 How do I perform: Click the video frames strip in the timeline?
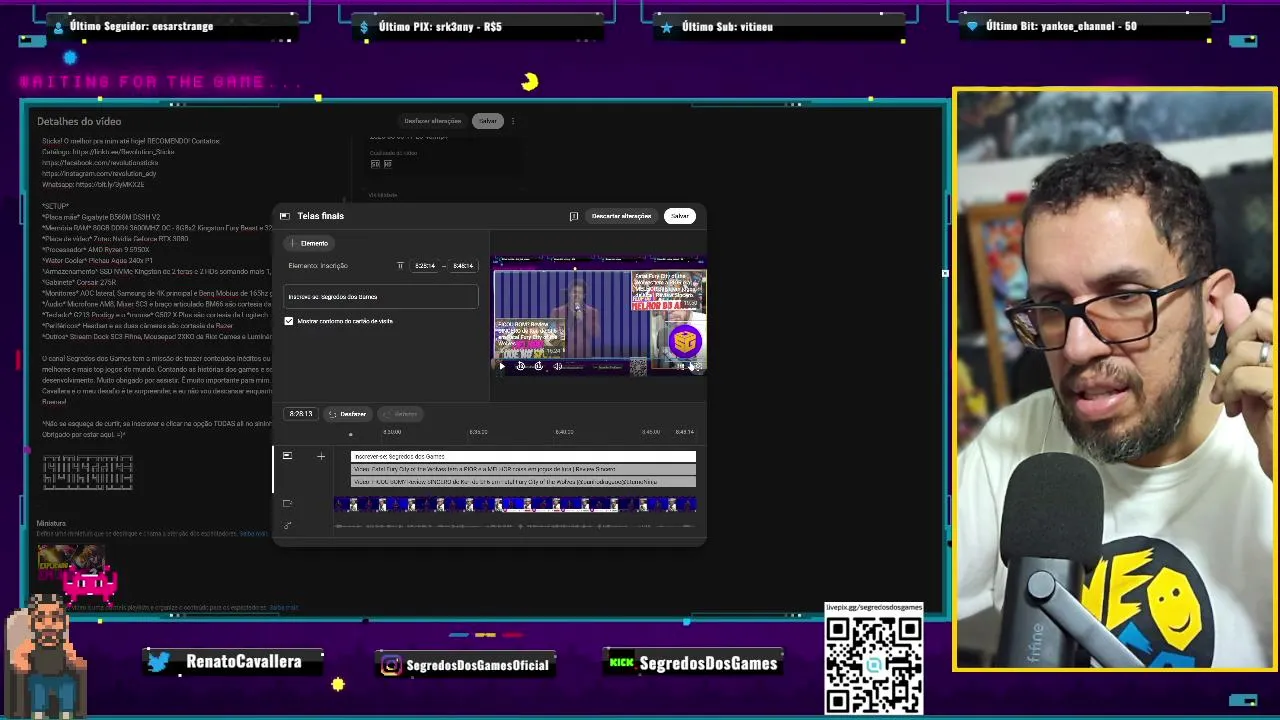coord(515,505)
